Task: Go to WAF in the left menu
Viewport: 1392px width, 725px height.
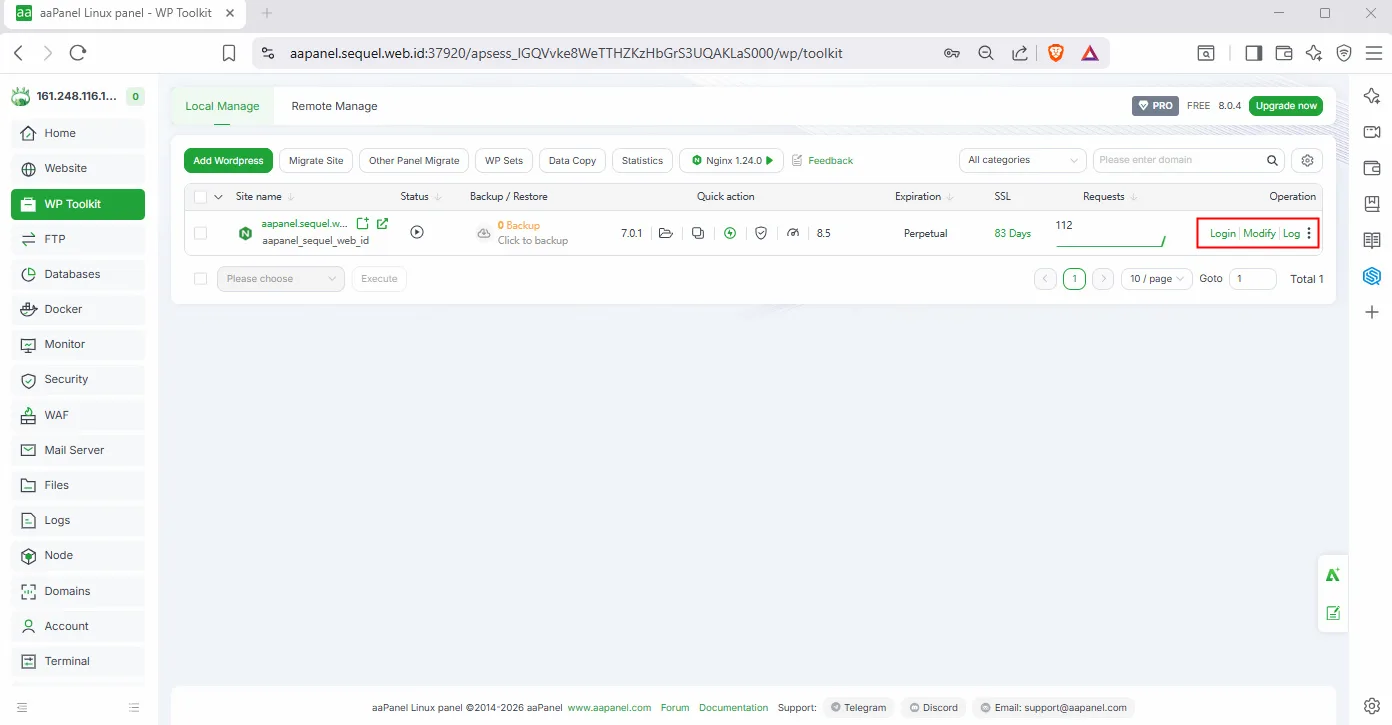Action: coord(78,415)
